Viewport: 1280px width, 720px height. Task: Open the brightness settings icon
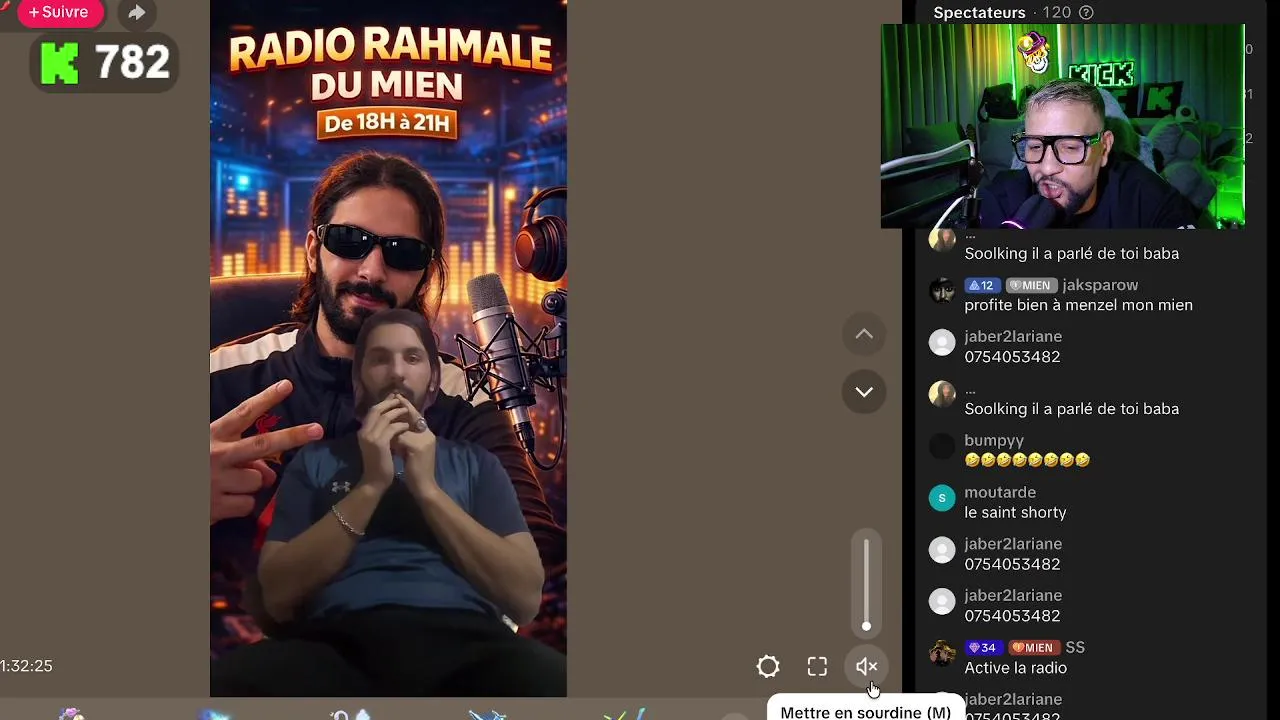768,667
